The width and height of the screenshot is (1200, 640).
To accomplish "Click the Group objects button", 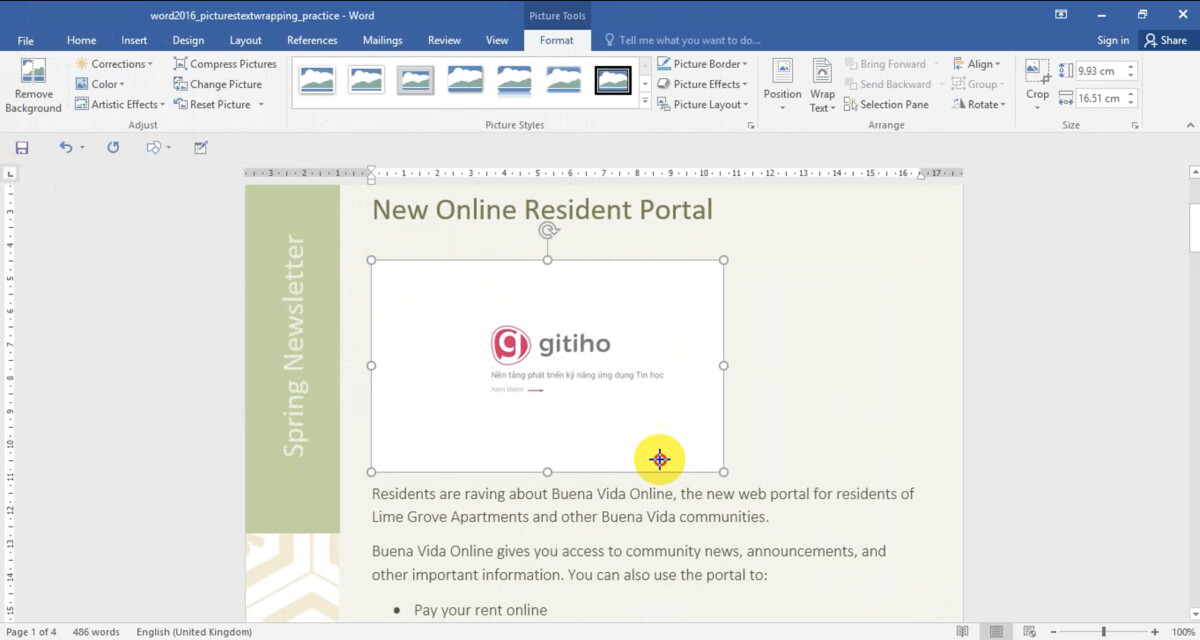I will (976, 84).
